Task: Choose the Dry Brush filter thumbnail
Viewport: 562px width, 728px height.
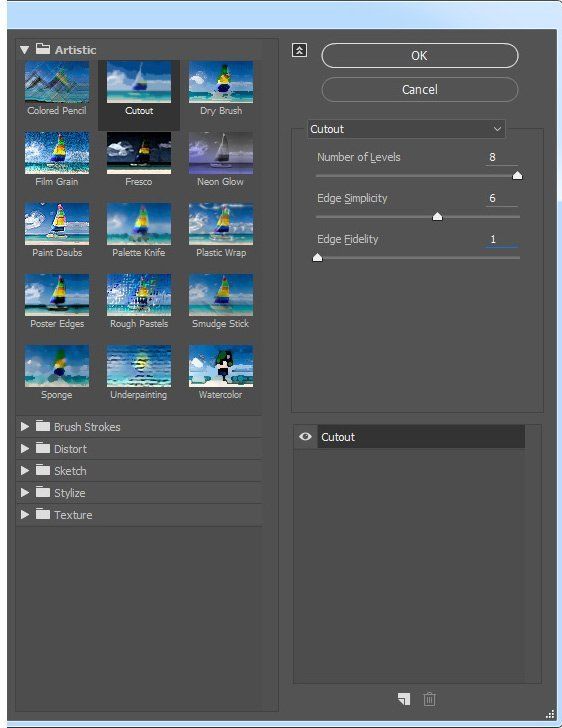Action: (221, 82)
